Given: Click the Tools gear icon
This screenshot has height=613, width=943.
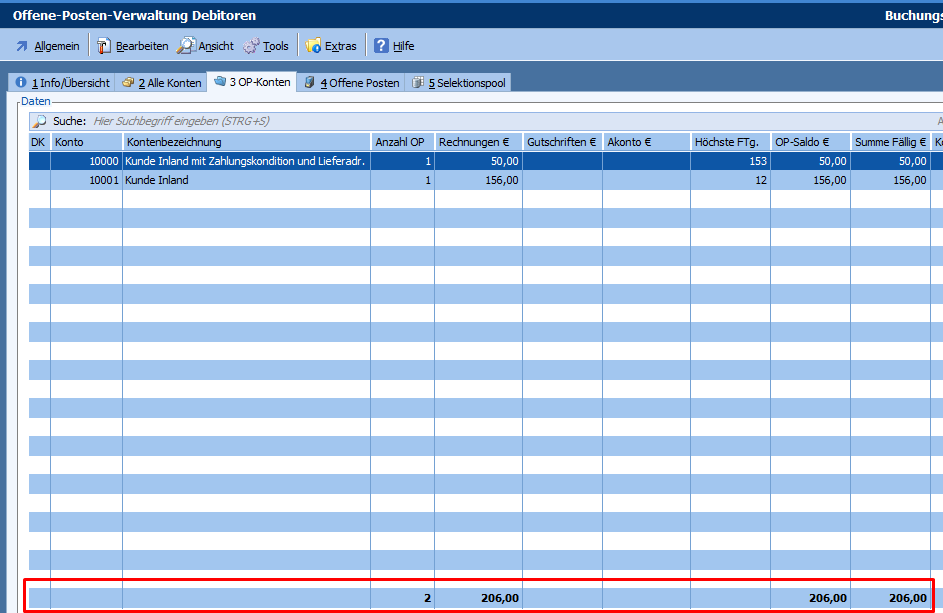Looking at the screenshot, I should [x=251, y=46].
